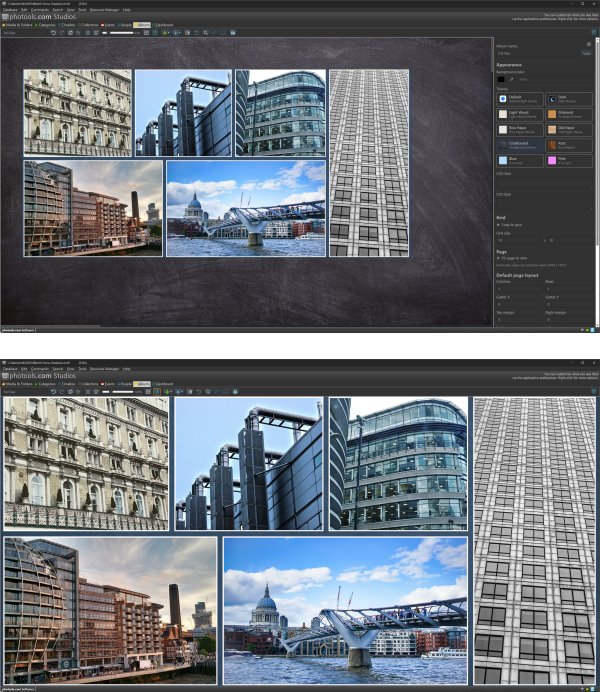Click rotate icon left of magnifier, top window
Screen dimensions: 600x692
click(196, 33)
